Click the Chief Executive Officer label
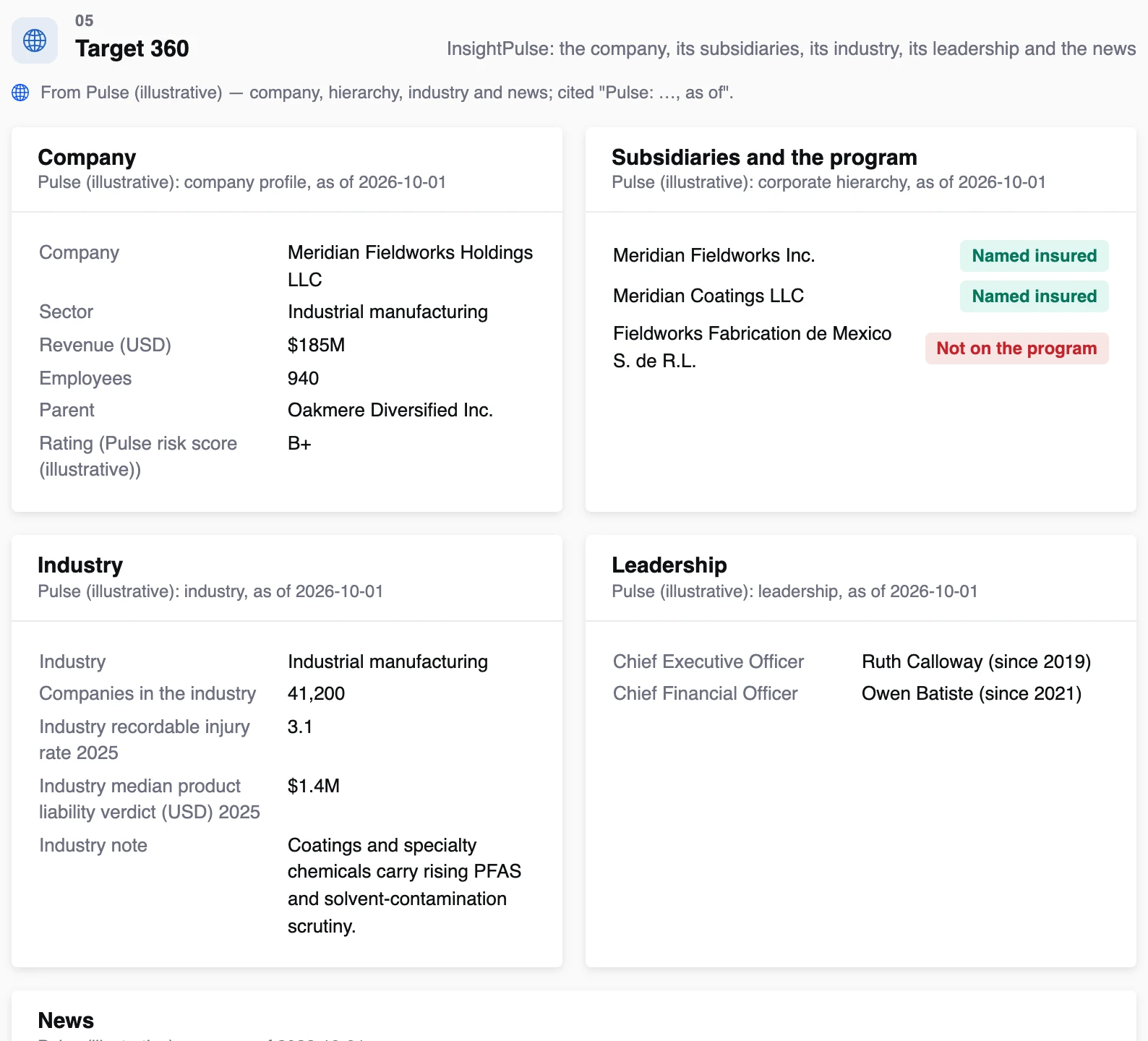1148x1041 pixels. point(708,661)
